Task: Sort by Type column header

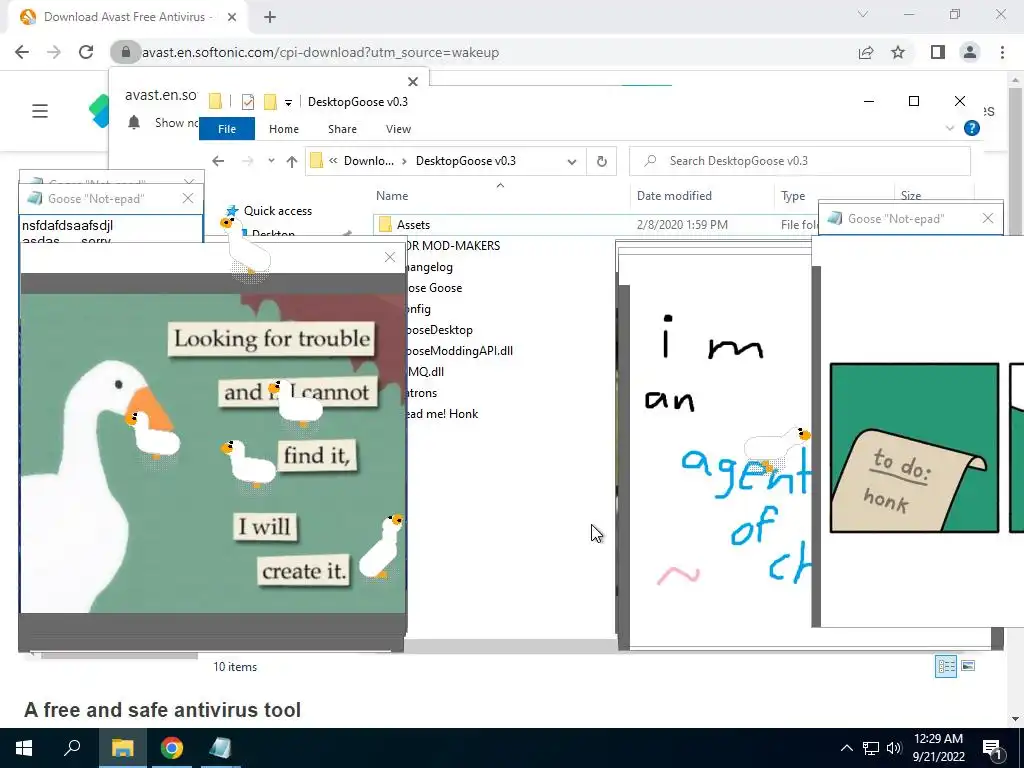Action: pos(793,196)
